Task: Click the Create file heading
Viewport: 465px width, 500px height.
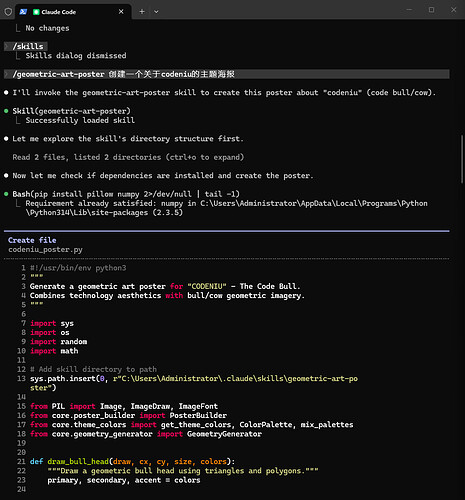Action: click(x=32, y=240)
